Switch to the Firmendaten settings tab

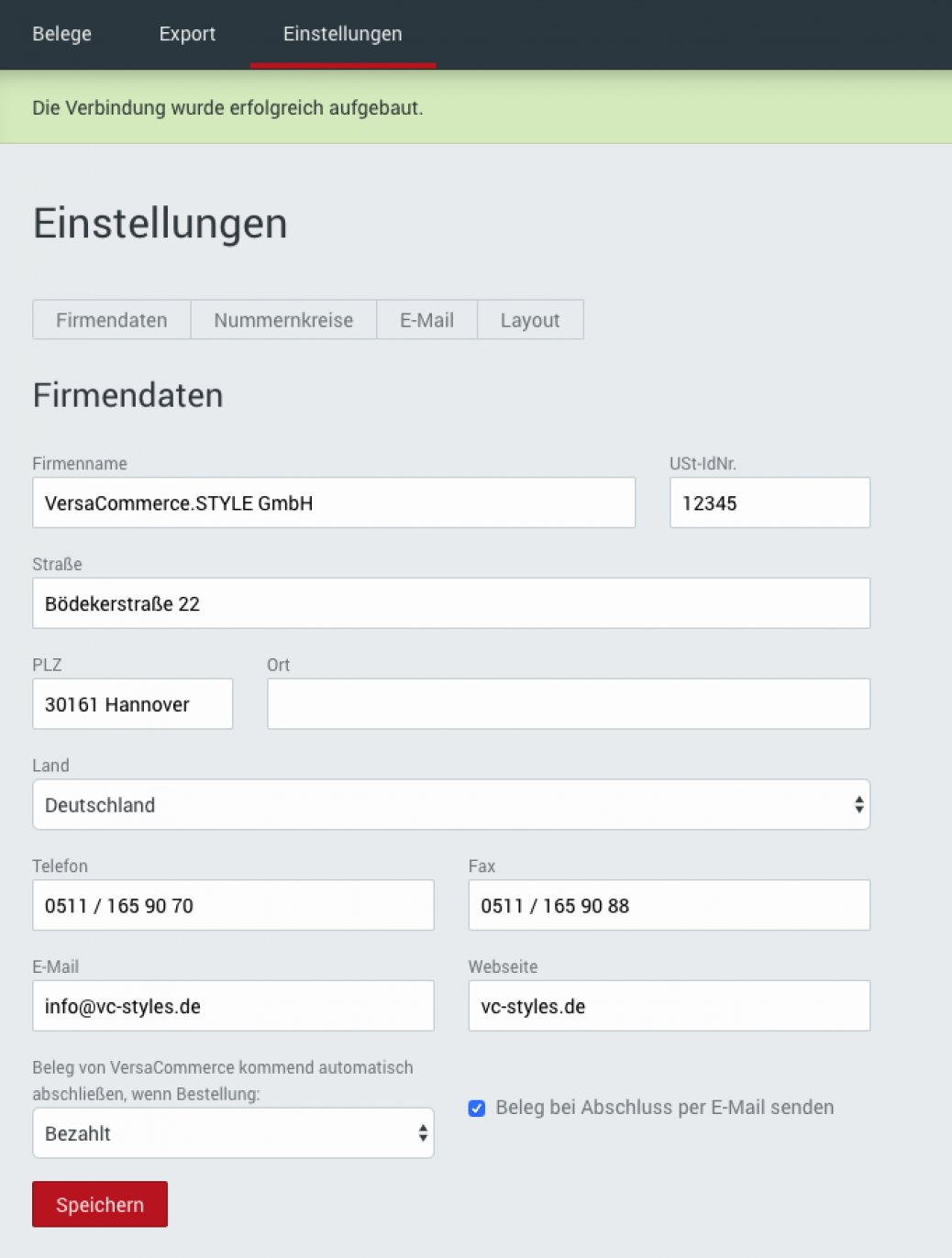[x=112, y=320]
